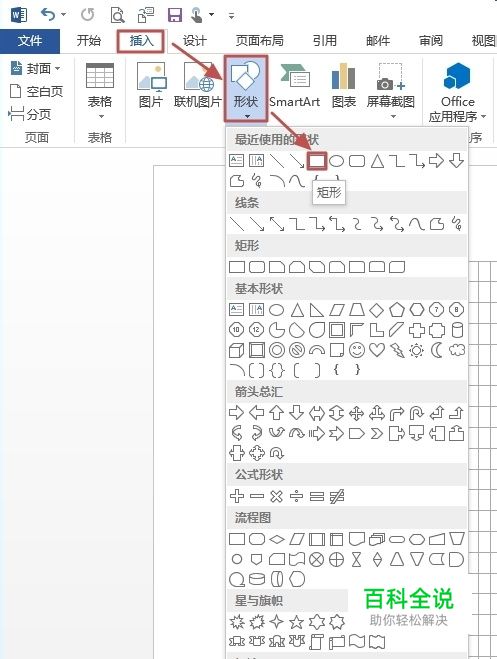Select the chevron arrow in 箭头总汇
This screenshot has height=659, width=497.
point(376,433)
